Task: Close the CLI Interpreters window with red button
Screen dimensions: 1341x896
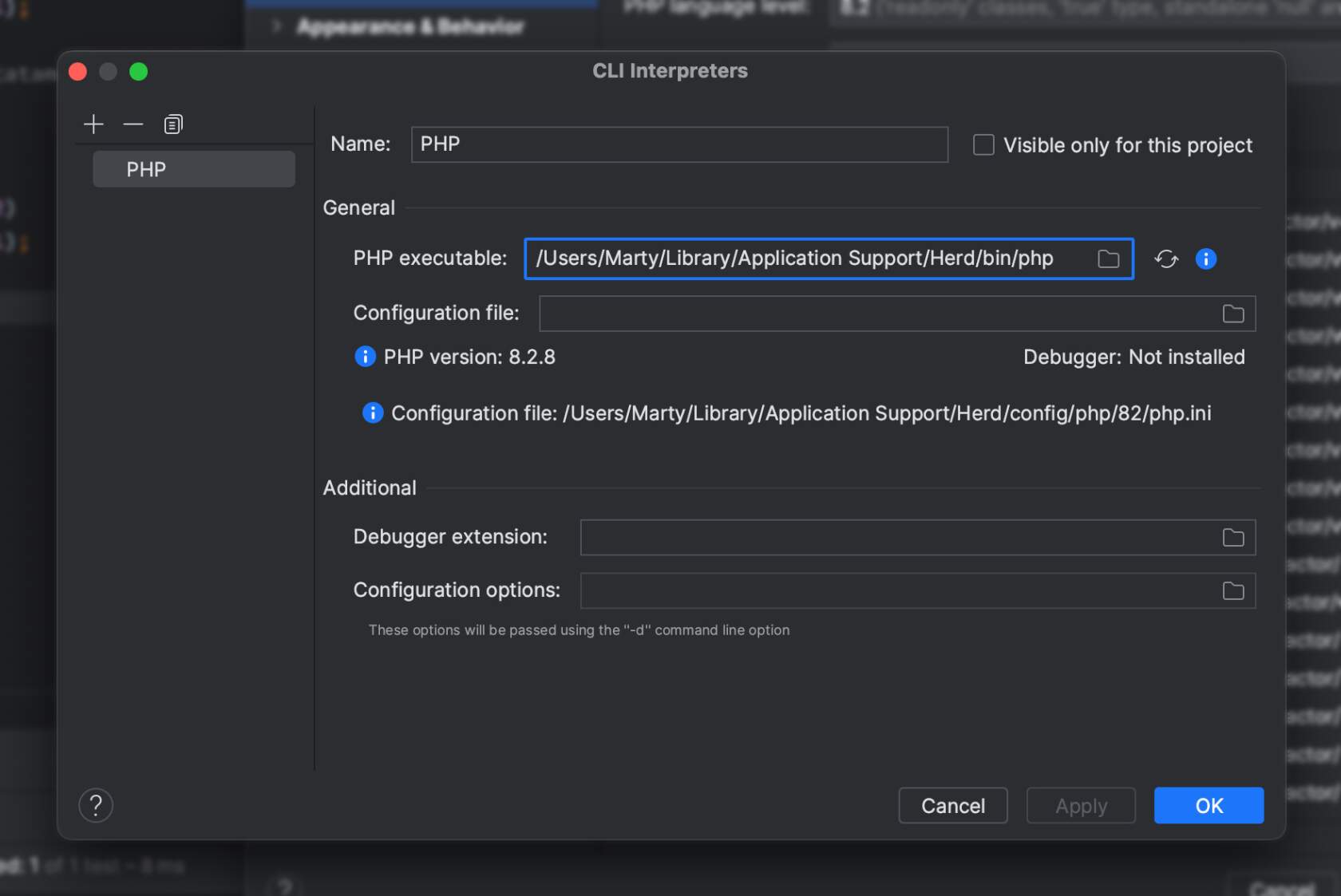Action: point(78,72)
